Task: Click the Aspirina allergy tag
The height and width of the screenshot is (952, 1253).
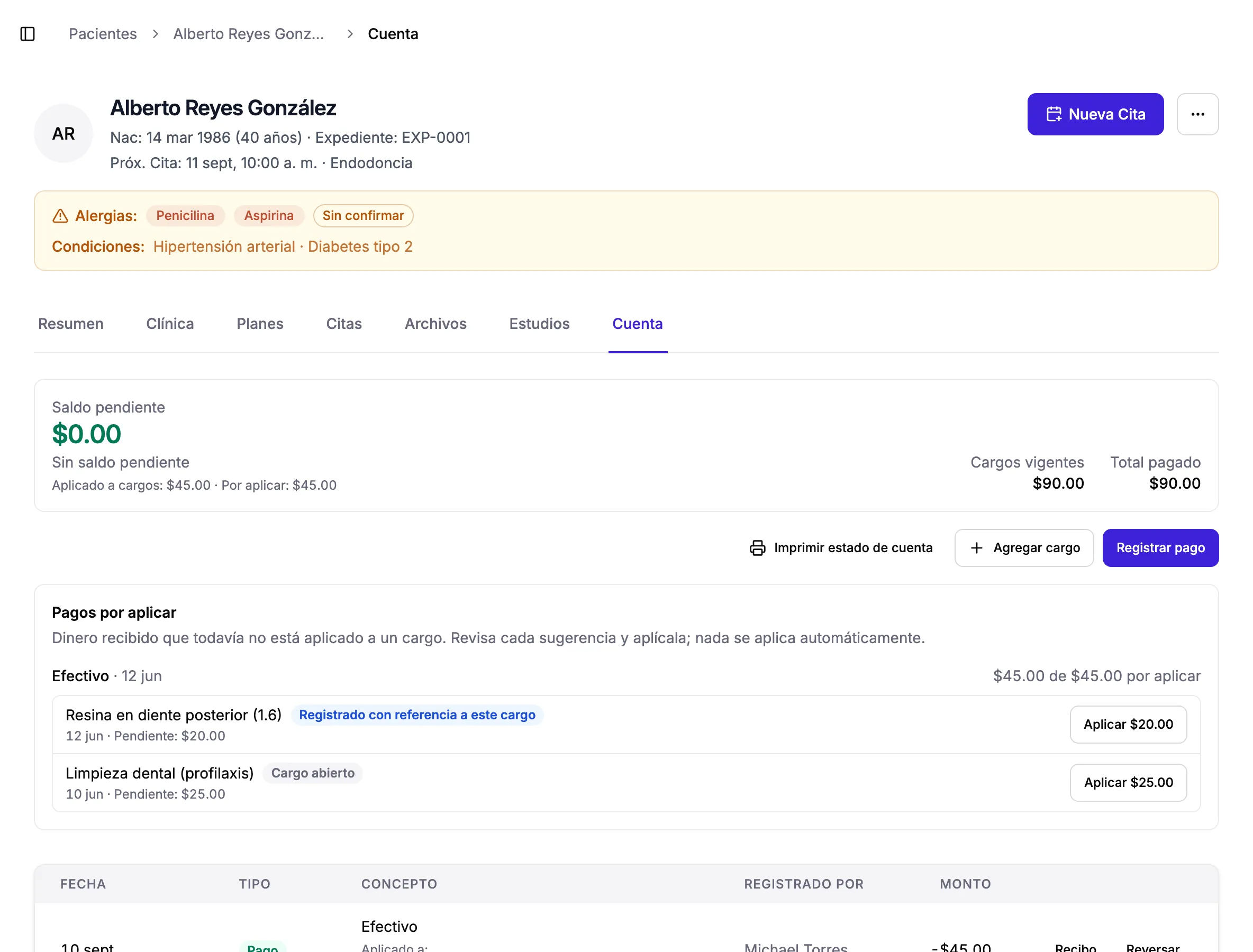Action: [269, 216]
